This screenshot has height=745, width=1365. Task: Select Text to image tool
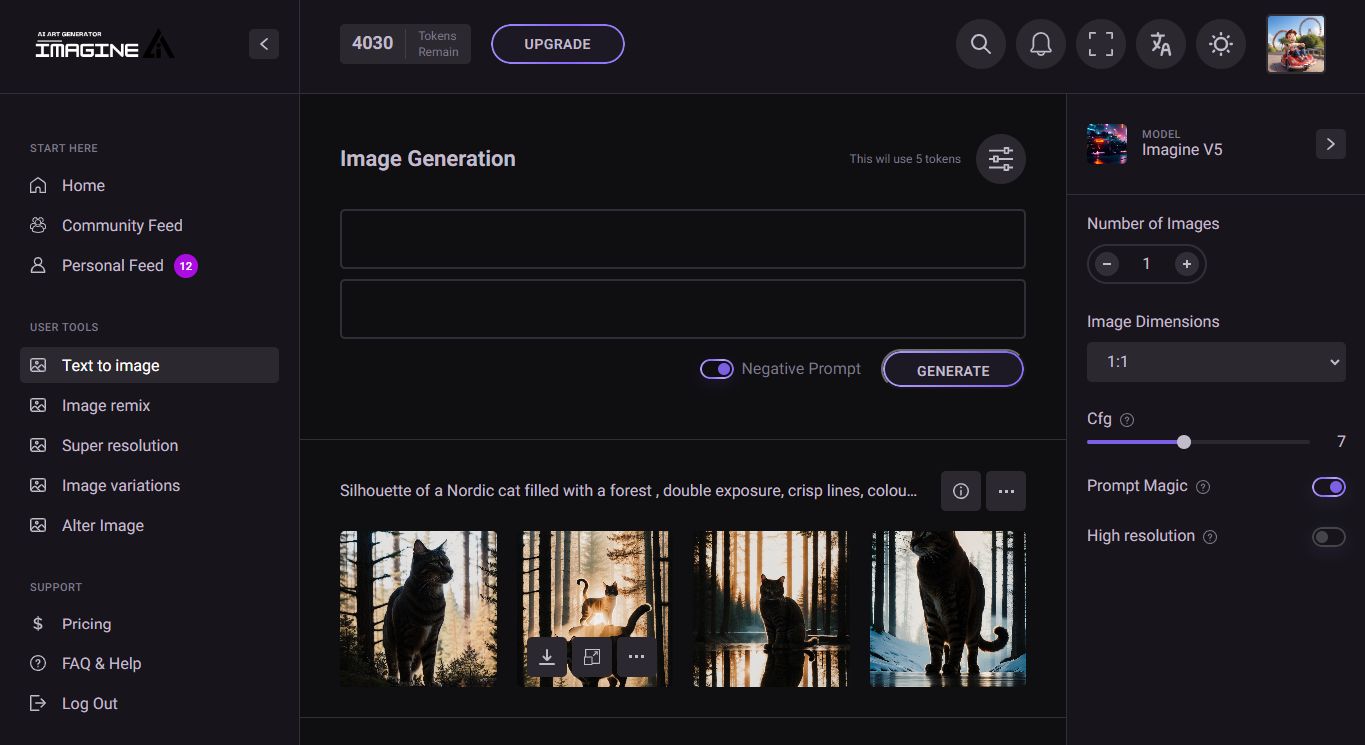[x=149, y=365]
